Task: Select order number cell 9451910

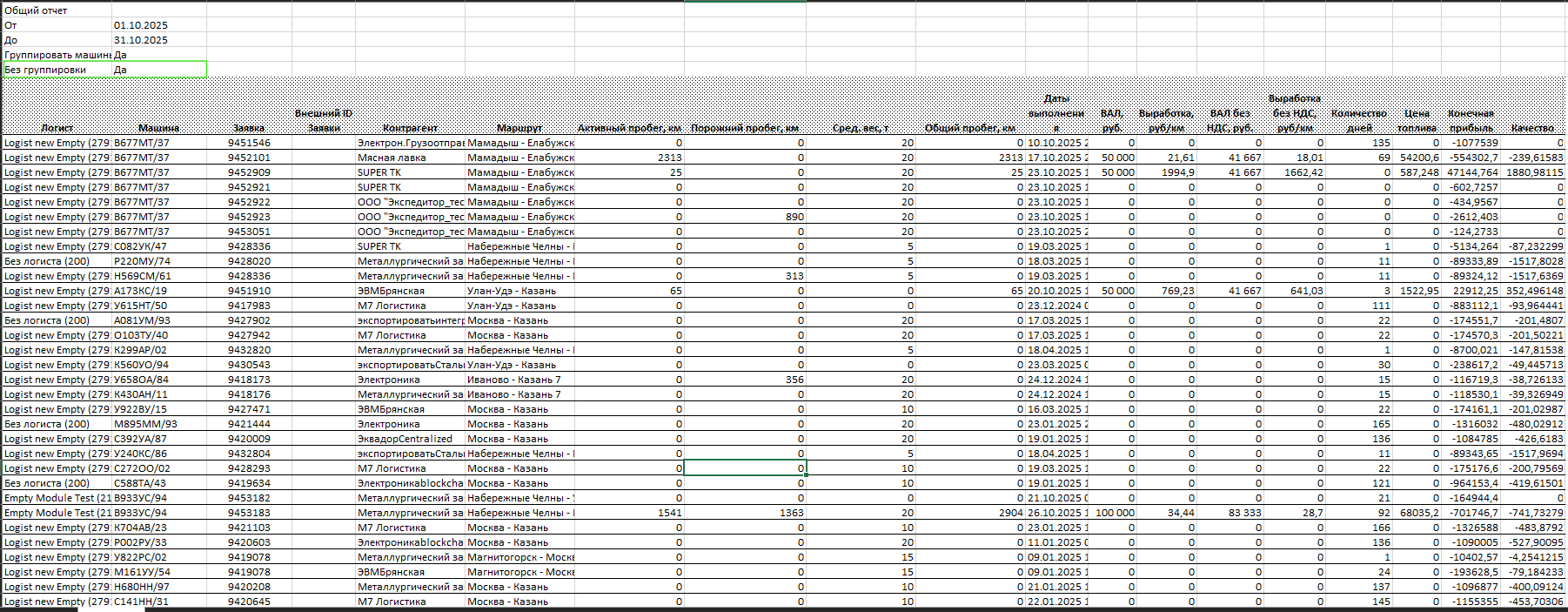Action: click(x=249, y=291)
